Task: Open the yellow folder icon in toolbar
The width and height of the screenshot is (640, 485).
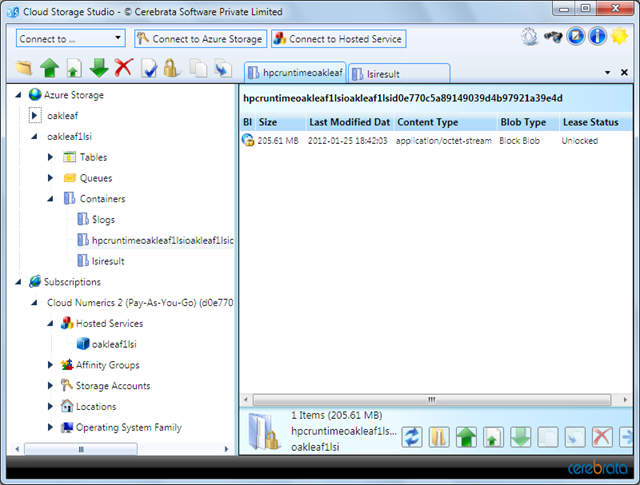Action: pyautogui.click(x=24, y=67)
